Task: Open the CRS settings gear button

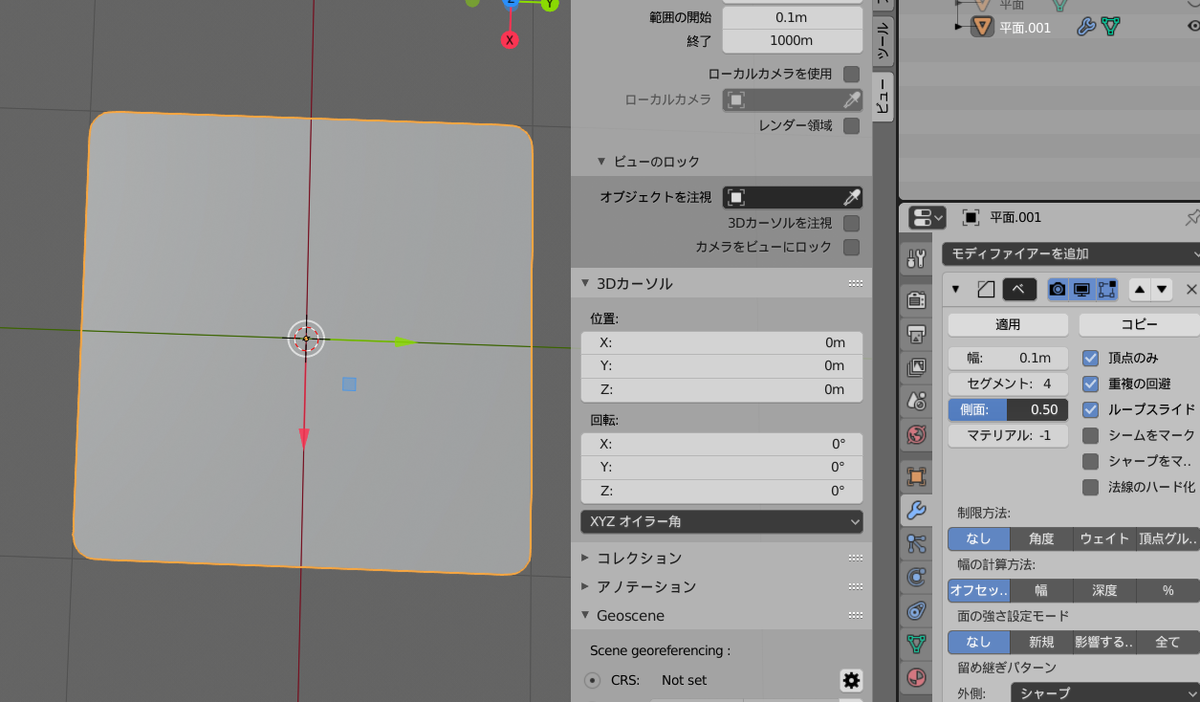Action: pos(851,680)
